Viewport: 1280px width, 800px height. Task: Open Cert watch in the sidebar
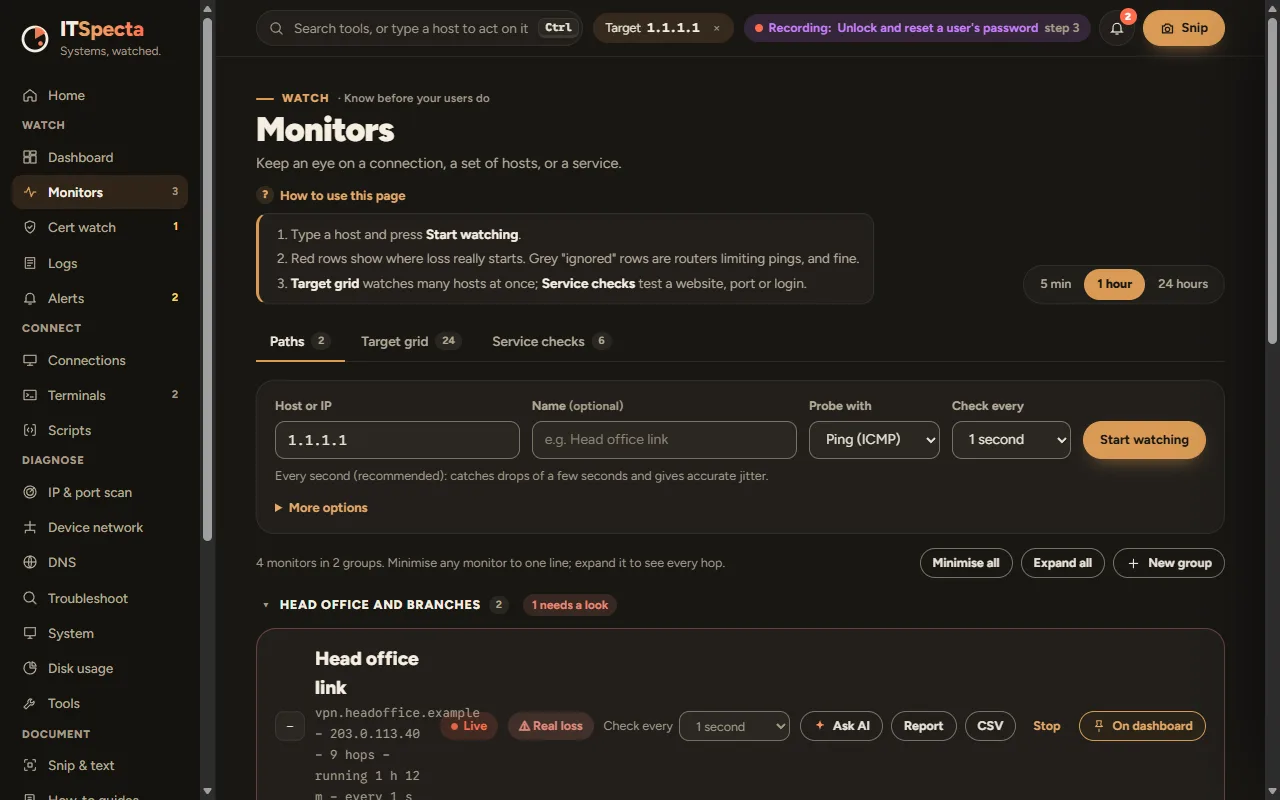tap(100, 227)
